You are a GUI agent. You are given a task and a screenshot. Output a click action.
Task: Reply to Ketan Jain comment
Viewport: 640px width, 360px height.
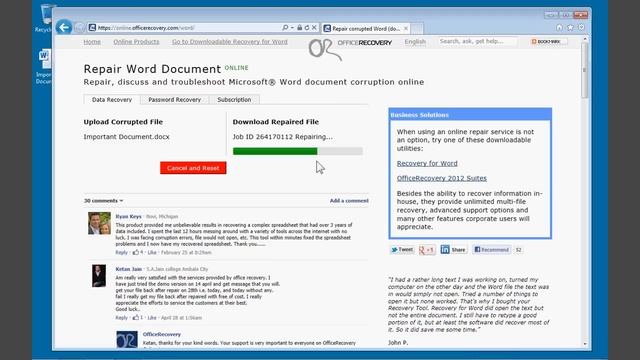tap(121, 318)
